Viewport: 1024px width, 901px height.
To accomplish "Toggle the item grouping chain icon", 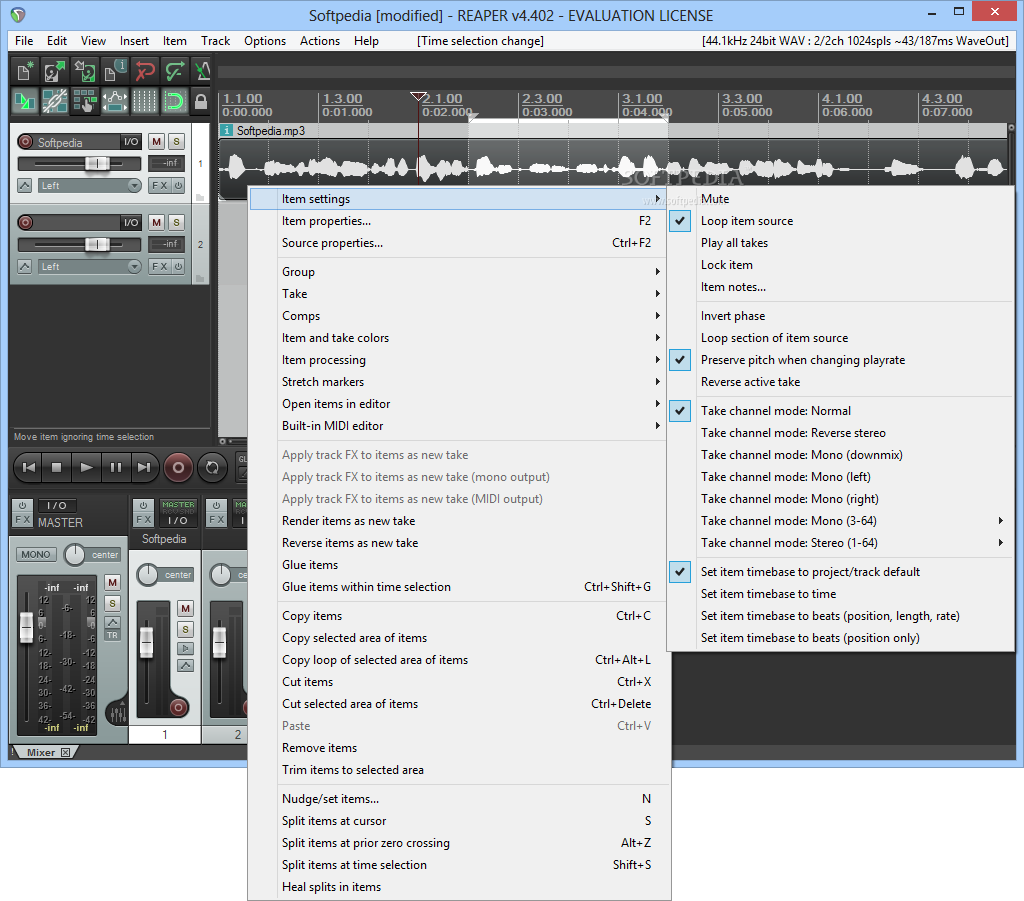I will (x=55, y=101).
